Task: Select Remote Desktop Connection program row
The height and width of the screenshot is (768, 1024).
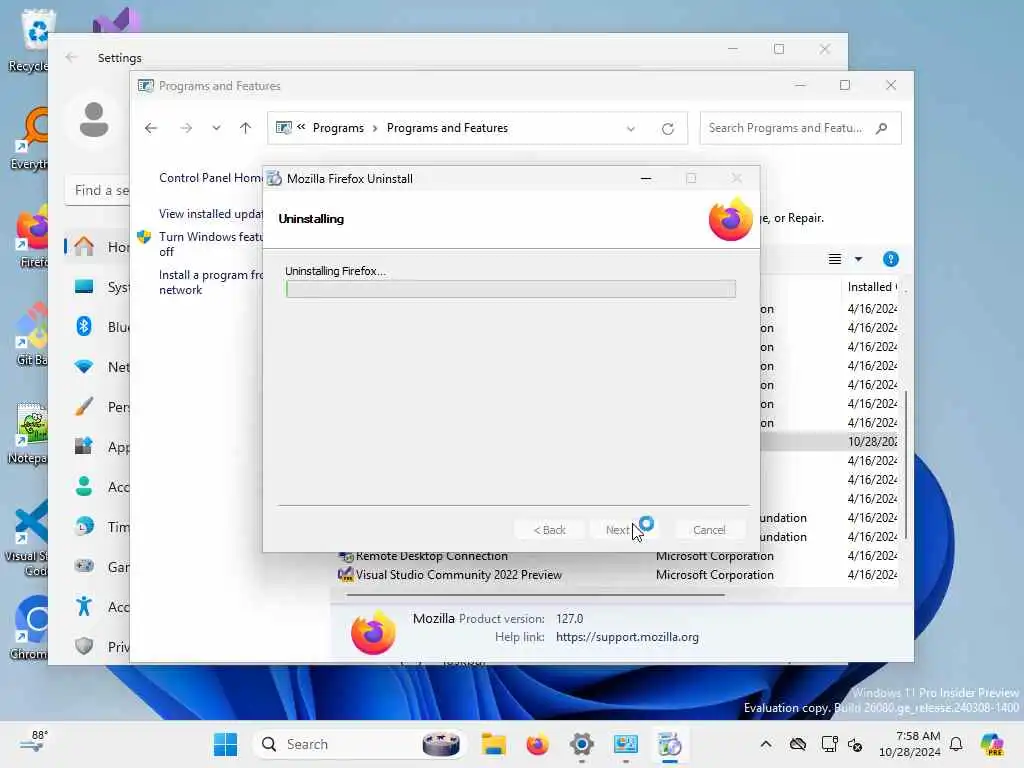Action: pos(617,556)
